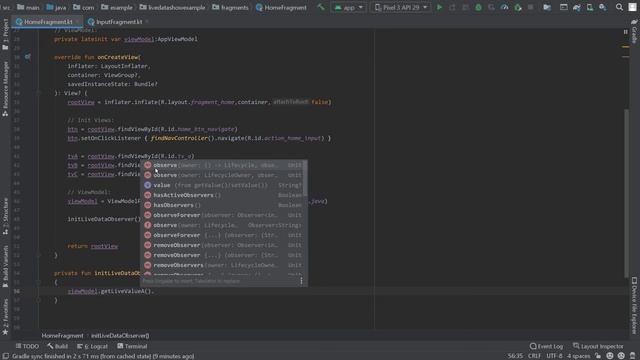Click the search everywhere magnifier icon
The width and height of the screenshot is (640, 360).
[x=619, y=7]
